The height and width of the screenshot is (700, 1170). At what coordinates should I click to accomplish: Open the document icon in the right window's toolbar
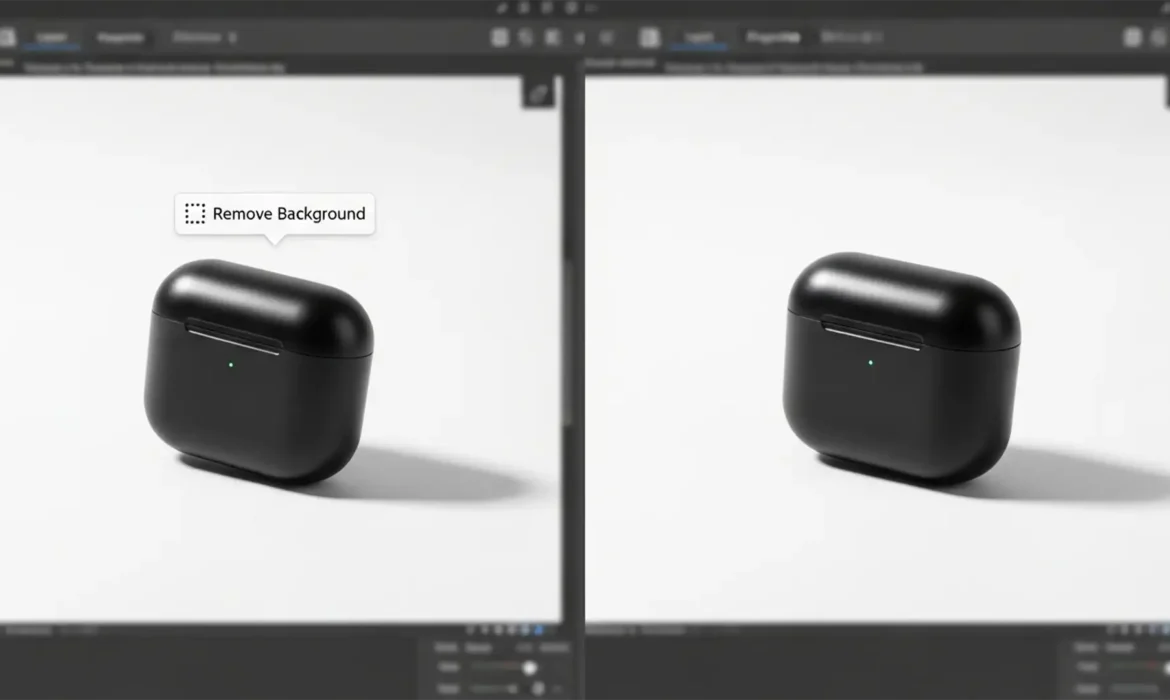648,36
